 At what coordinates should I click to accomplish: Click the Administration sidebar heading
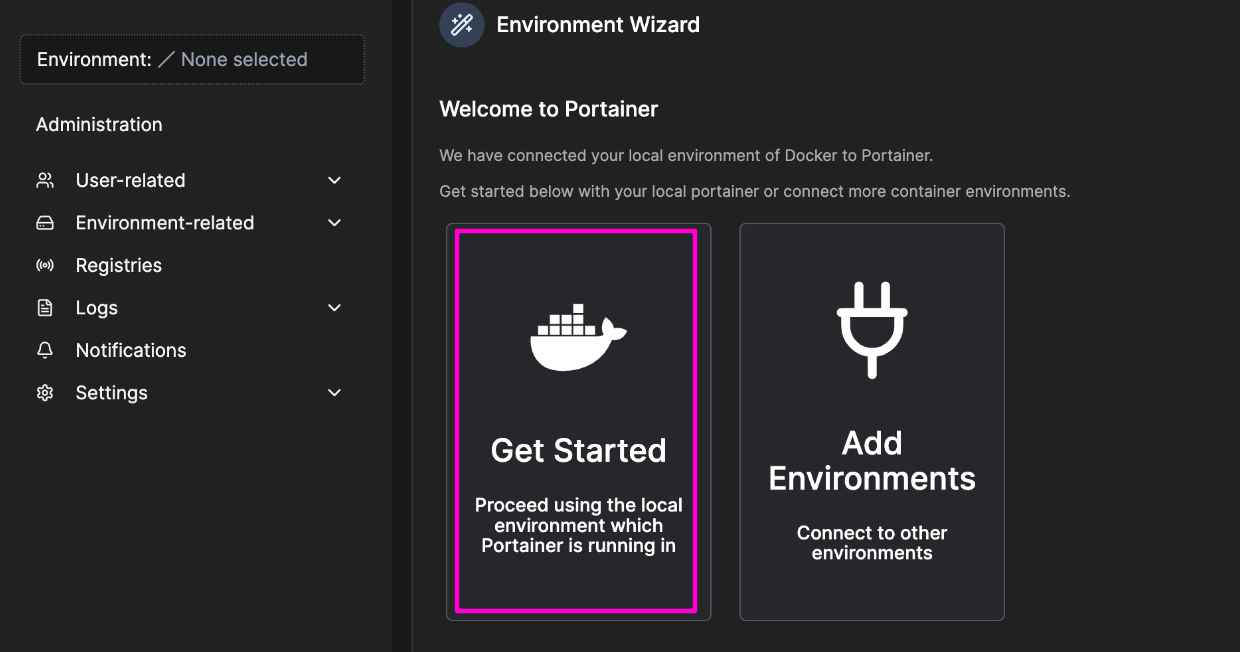99,125
